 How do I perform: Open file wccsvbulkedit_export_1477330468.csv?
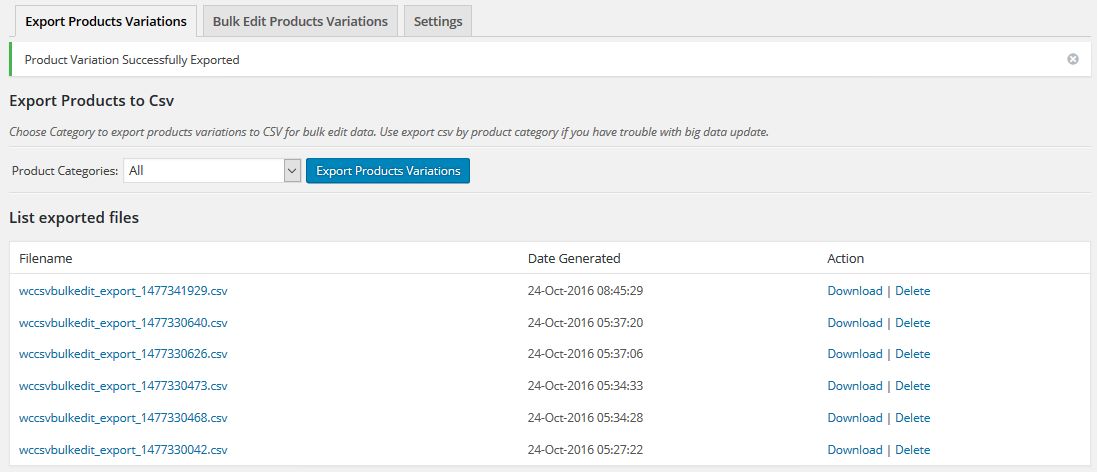(123, 418)
